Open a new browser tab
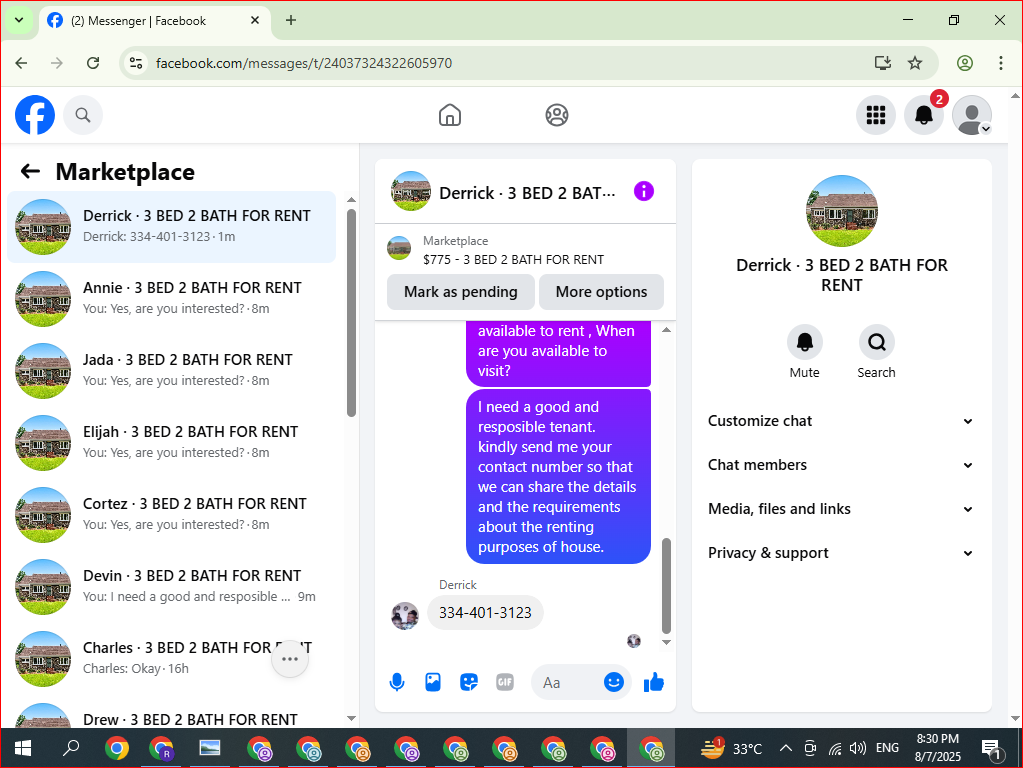 click(x=291, y=20)
